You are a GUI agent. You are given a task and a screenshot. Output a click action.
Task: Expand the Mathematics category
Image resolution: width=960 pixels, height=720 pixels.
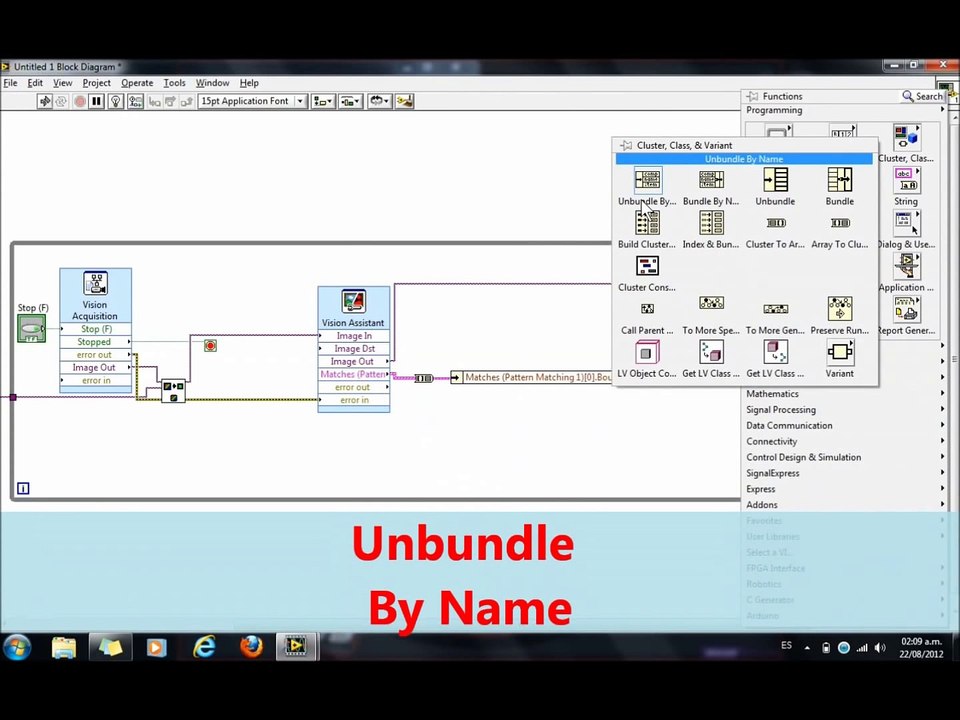click(845, 394)
